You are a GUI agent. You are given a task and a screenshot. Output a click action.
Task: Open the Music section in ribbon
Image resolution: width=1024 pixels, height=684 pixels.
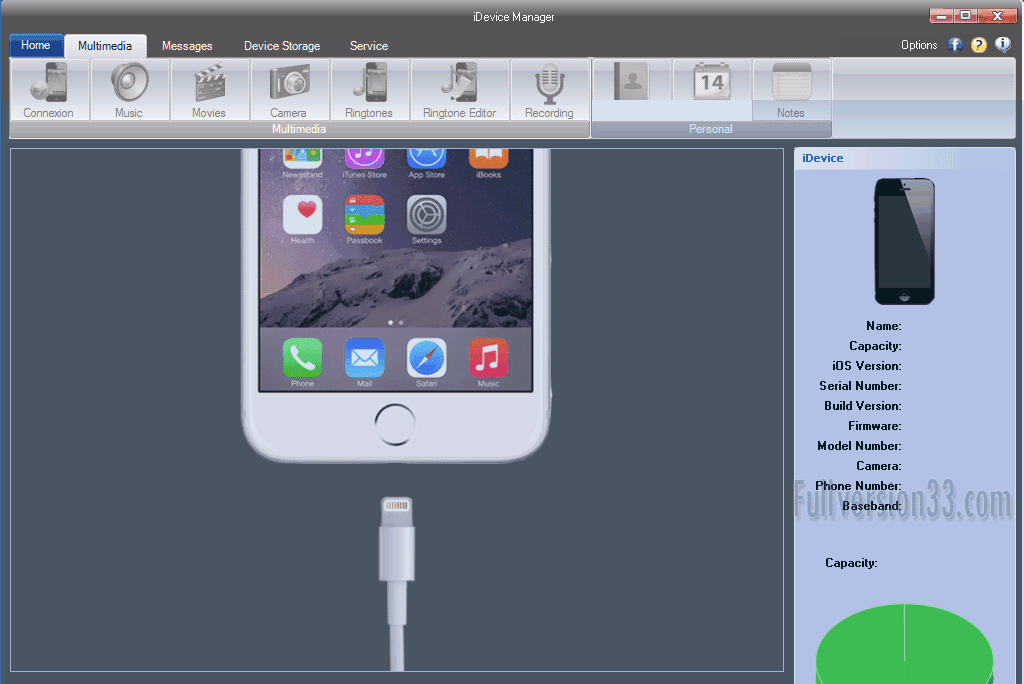point(129,90)
